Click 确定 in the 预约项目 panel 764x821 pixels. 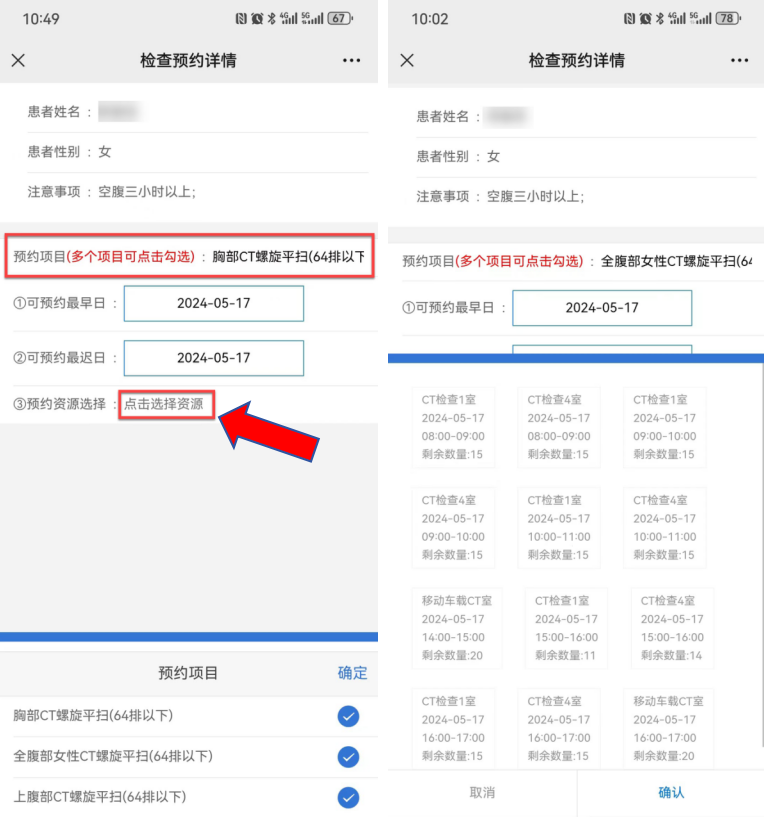[x=352, y=673]
